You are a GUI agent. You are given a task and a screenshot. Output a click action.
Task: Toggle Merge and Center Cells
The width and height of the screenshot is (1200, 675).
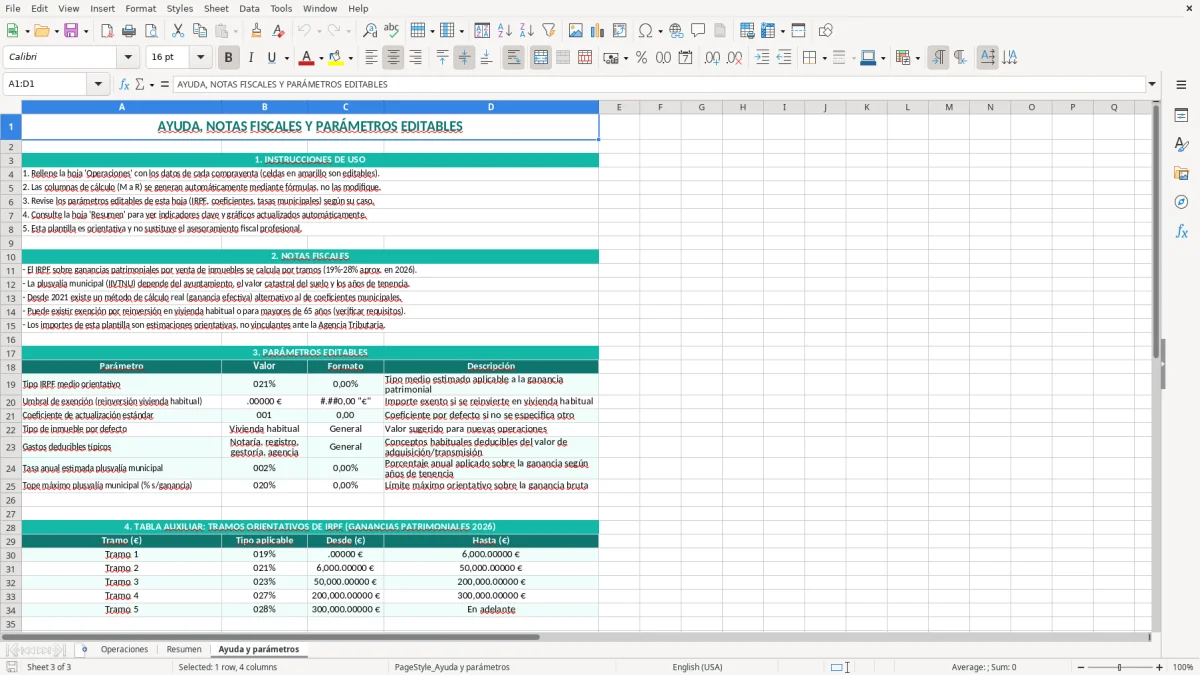coord(540,58)
